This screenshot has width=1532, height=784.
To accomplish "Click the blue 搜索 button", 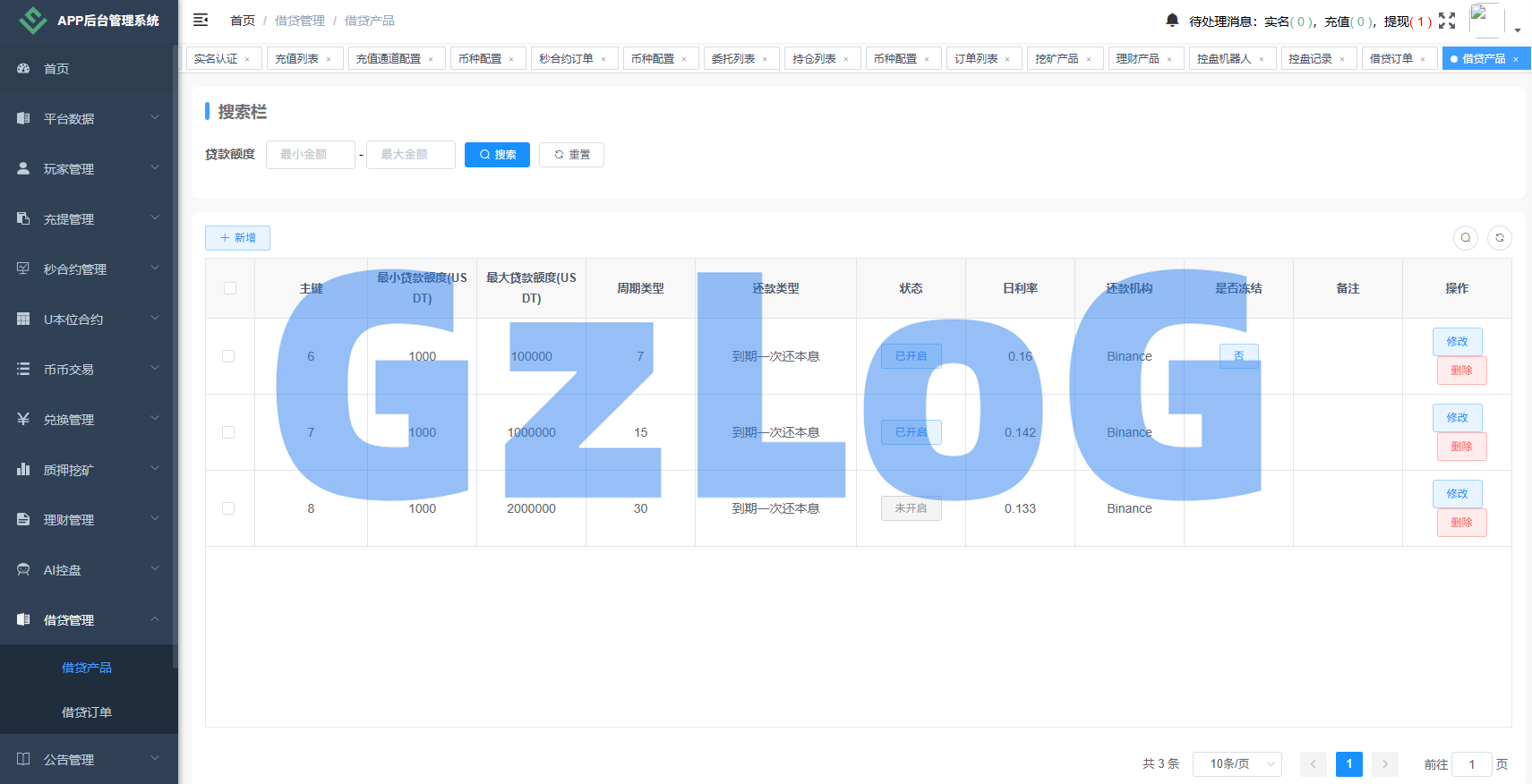I will pyautogui.click(x=497, y=155).
